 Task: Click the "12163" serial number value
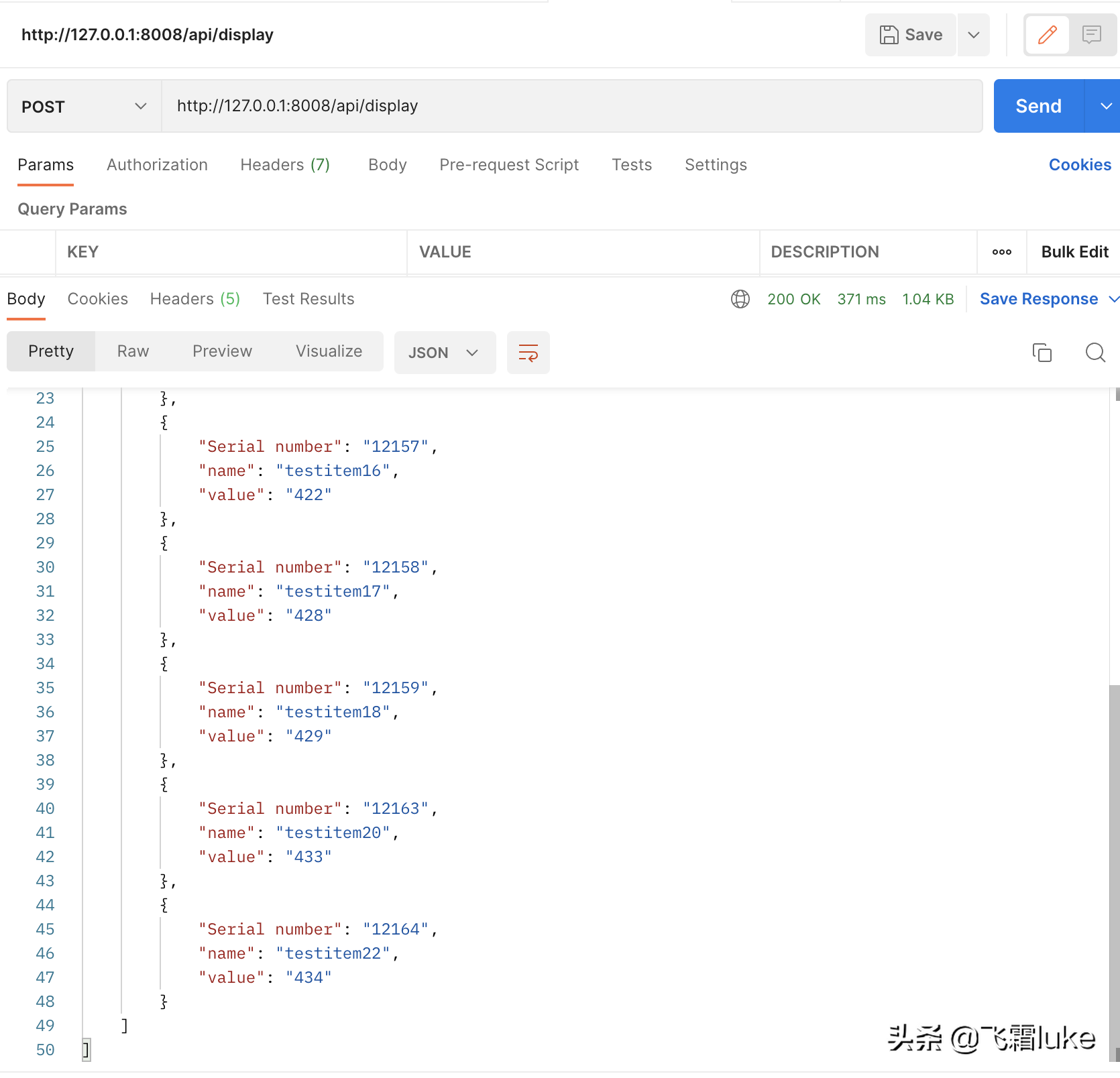pyautogui.click(x=396, y=809)
